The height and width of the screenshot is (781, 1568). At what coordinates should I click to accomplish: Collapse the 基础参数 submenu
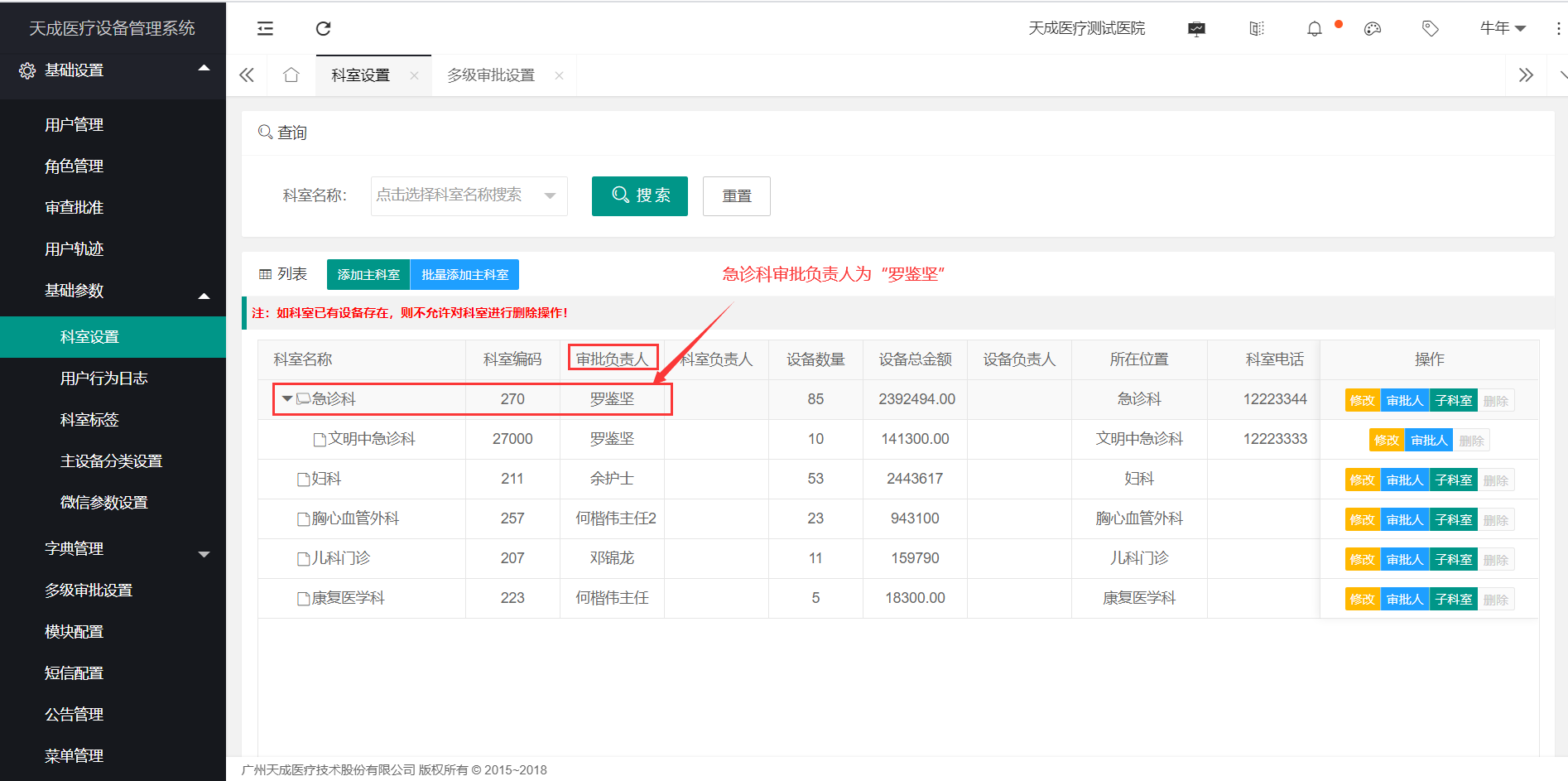(204, 296)
